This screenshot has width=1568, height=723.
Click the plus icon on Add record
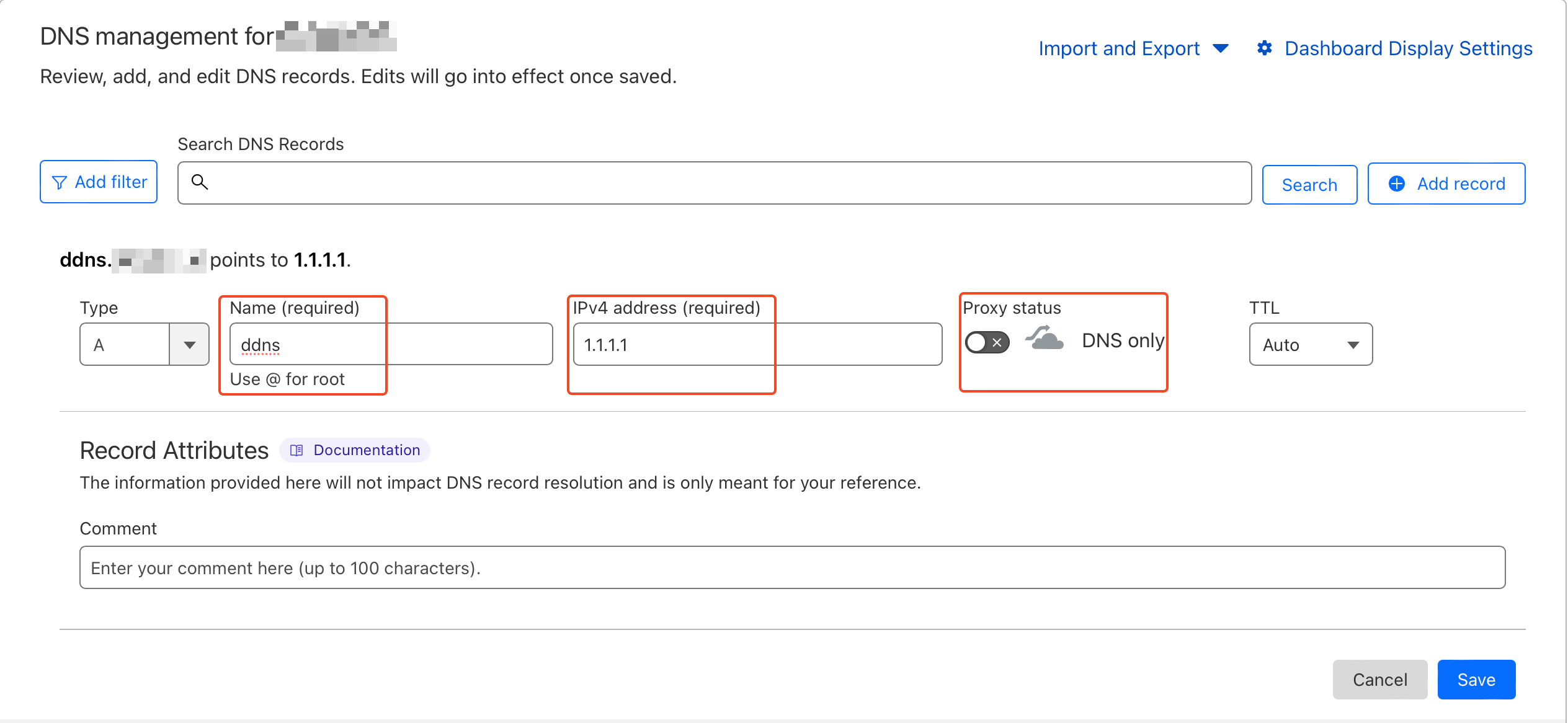point(1397,184)
